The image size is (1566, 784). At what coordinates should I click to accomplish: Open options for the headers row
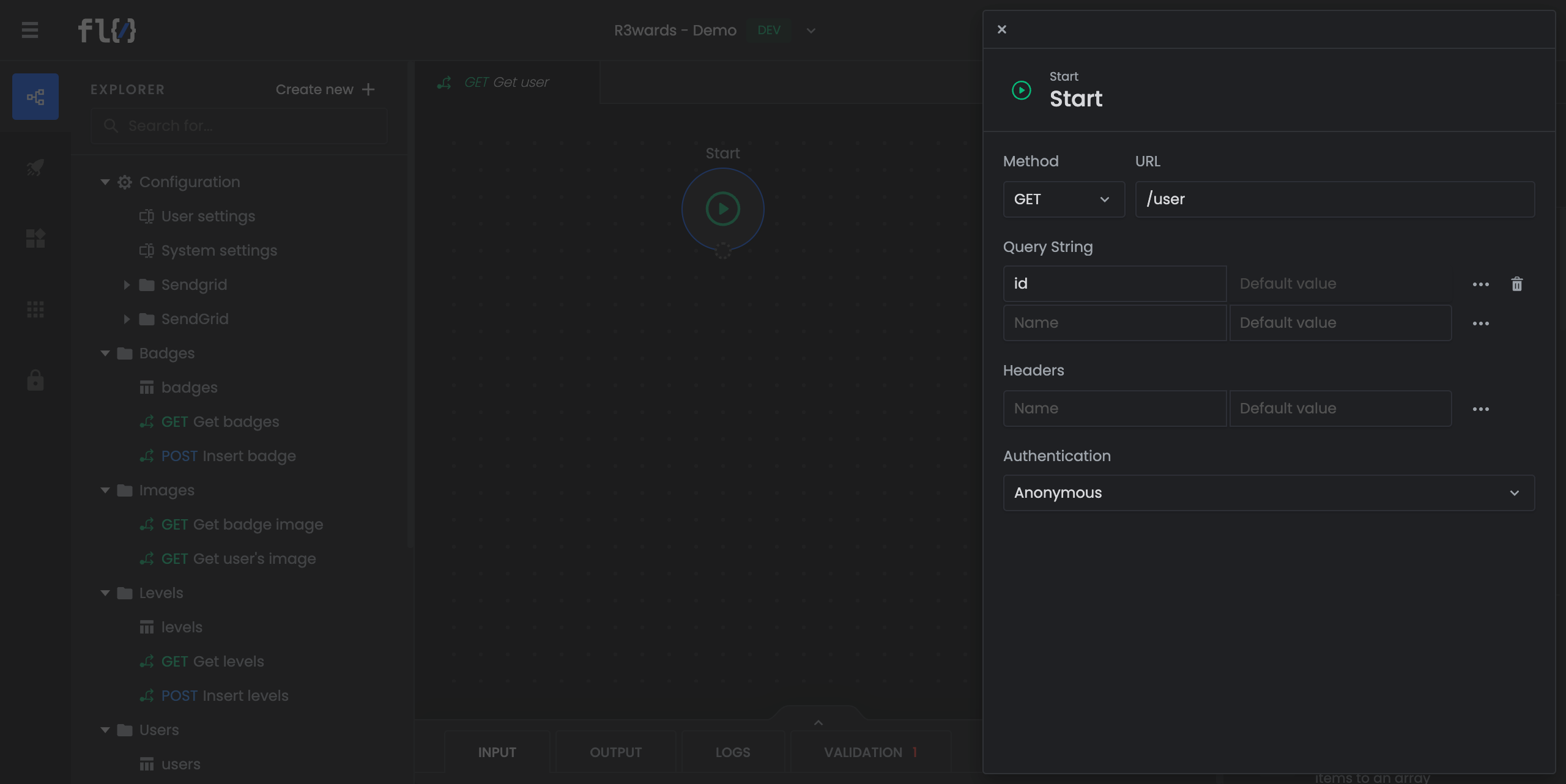point(1481,409)
